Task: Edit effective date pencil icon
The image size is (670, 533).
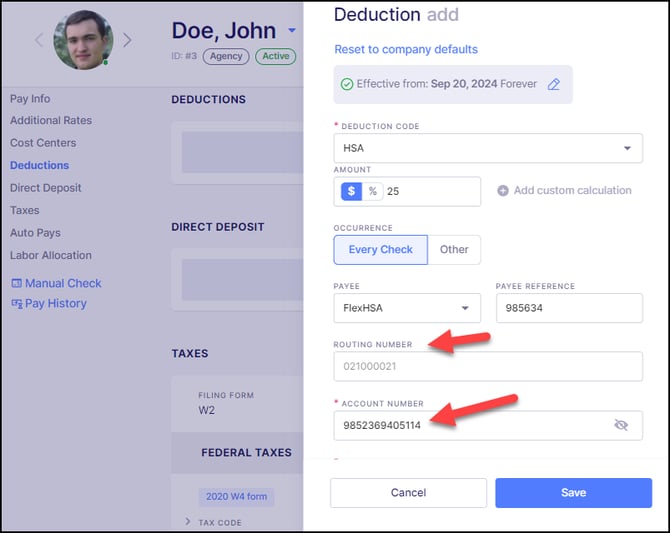Action: click(554, 84)
